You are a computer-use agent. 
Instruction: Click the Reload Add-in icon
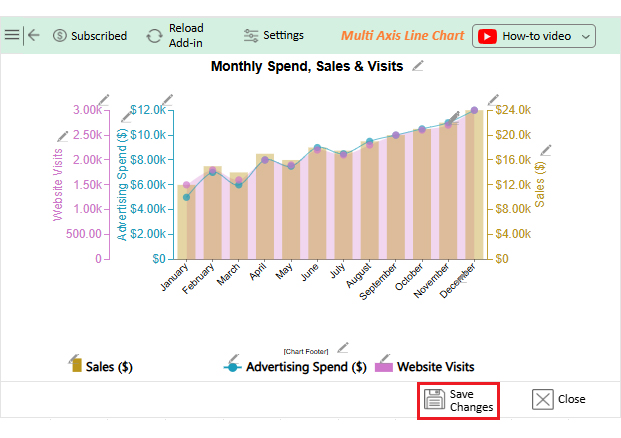[x=154, y=36]
